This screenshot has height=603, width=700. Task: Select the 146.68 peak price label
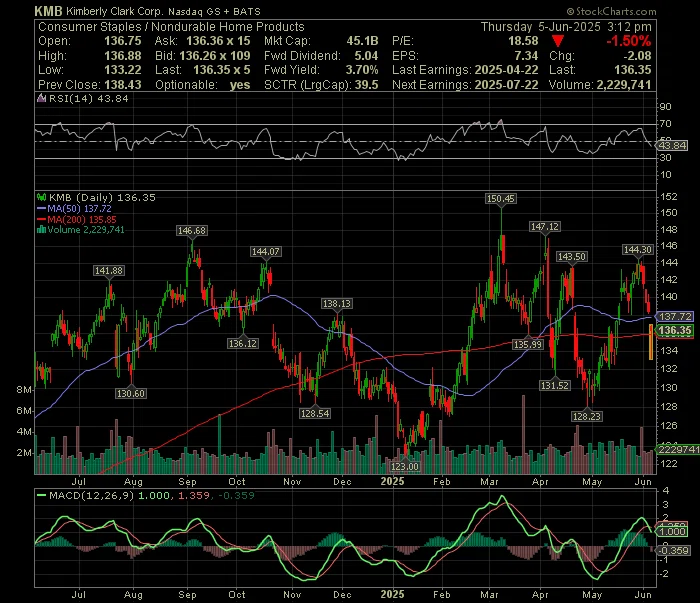[192, 231]
